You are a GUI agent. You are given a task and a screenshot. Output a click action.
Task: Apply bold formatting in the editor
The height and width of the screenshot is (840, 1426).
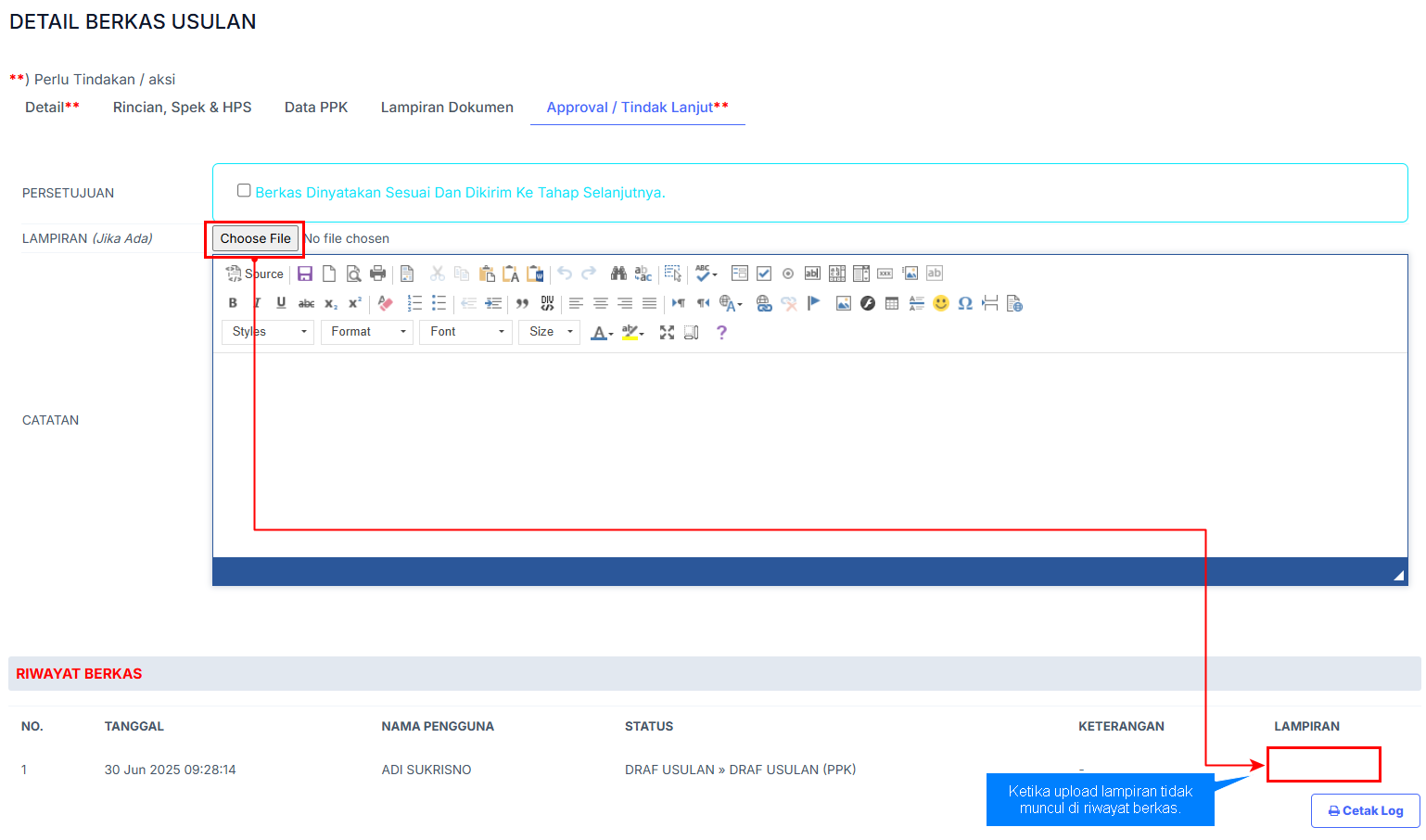point(233,303)
